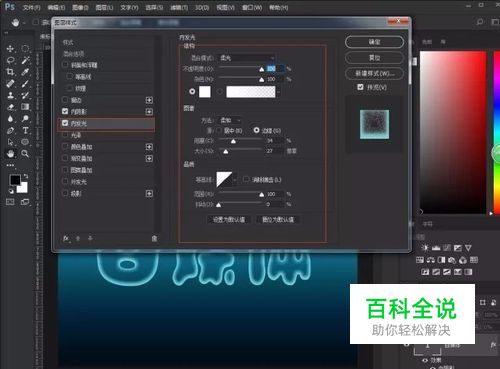
Task: Select the Dodge tool
Action: click(25, 119)
